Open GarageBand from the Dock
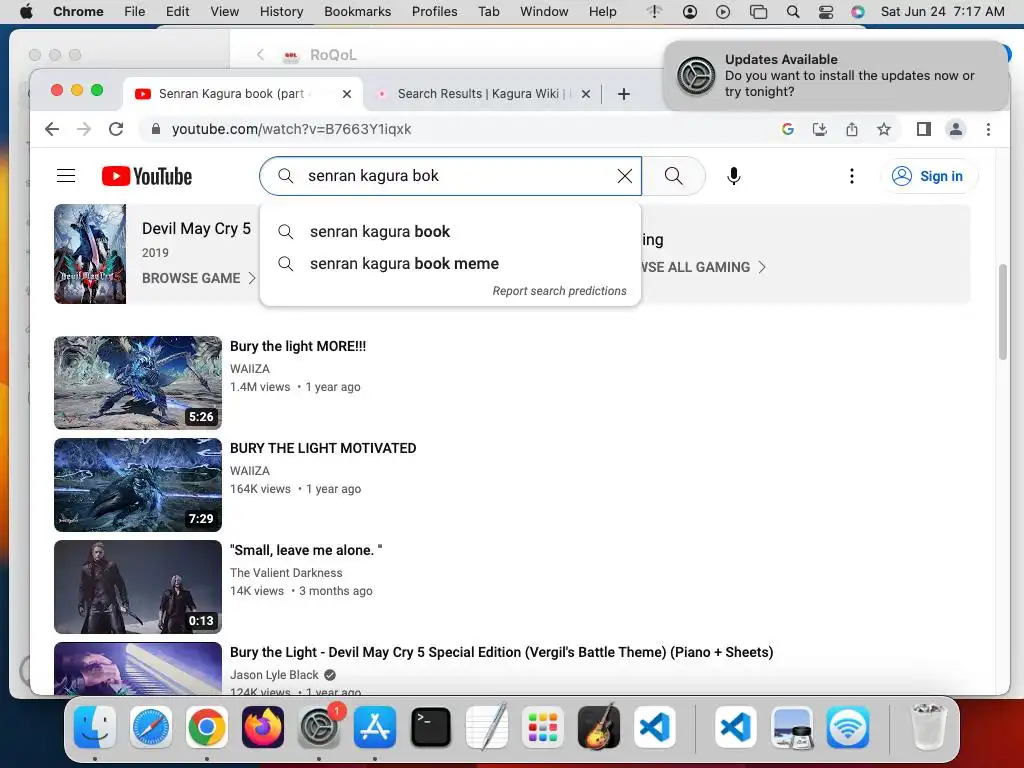The height and width of the screenshot is (768, 1024). click(x=599, y=727)
